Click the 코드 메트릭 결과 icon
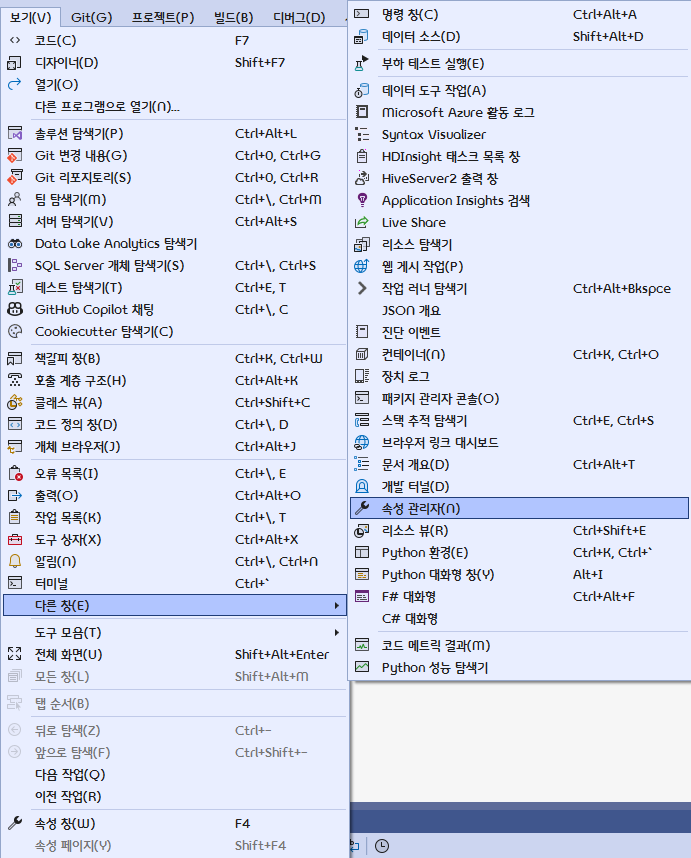The image size is (691, 858). tap(362, 646)
